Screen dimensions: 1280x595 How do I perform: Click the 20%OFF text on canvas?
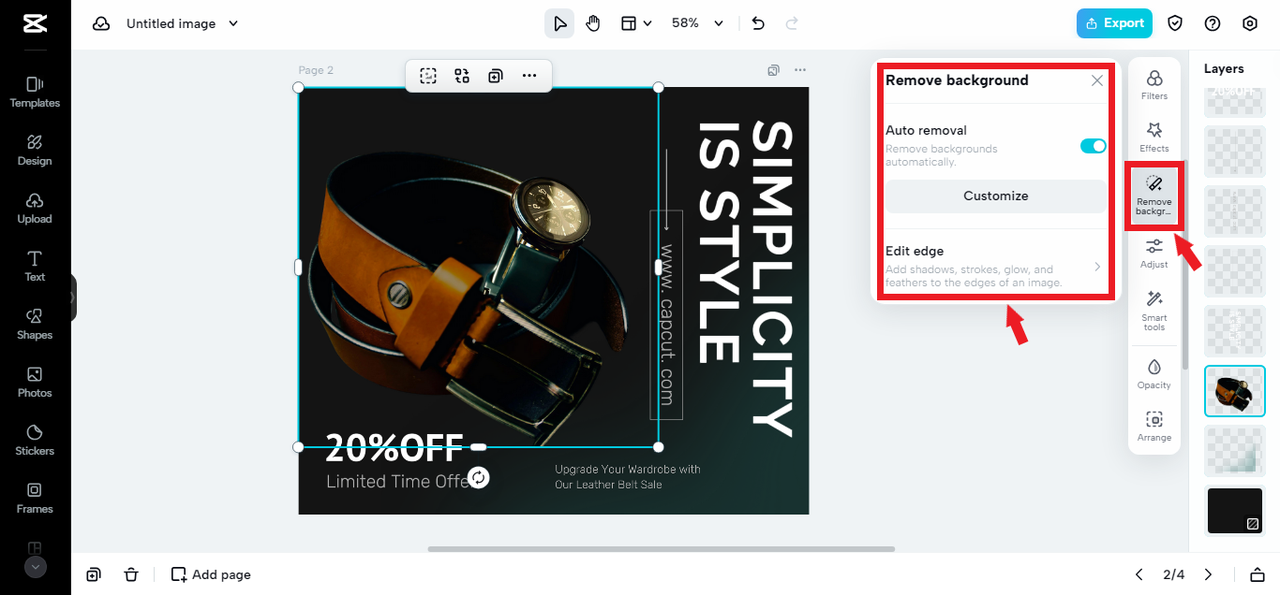coord(394,447)
